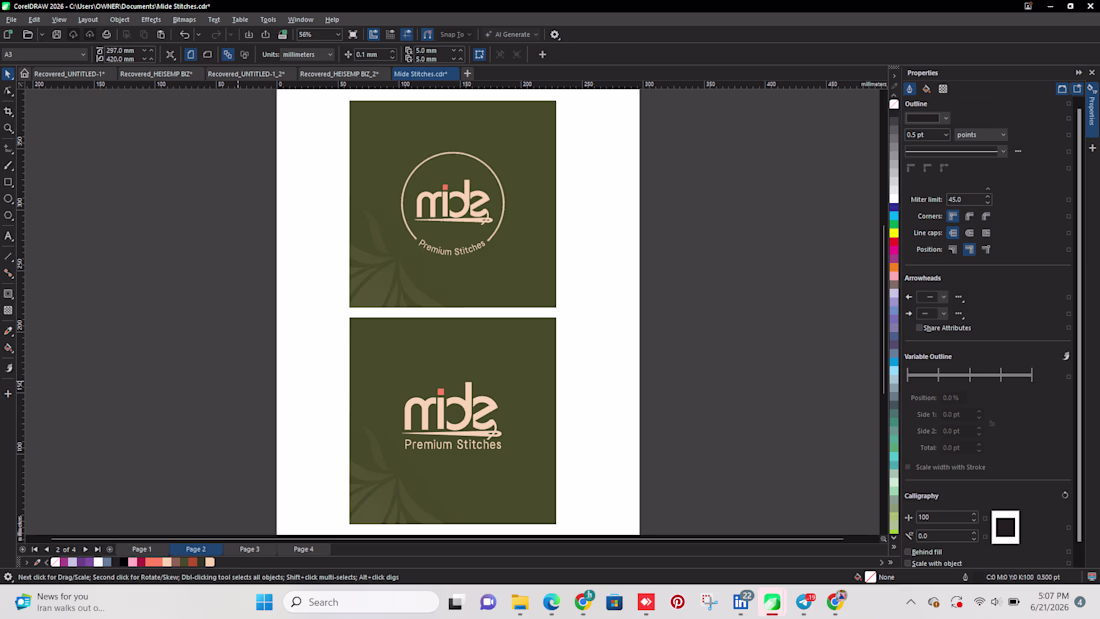This screenshot has width=1100, height=619.
Task: Select the Pick tool in toolbox
Action: (8, 74)
